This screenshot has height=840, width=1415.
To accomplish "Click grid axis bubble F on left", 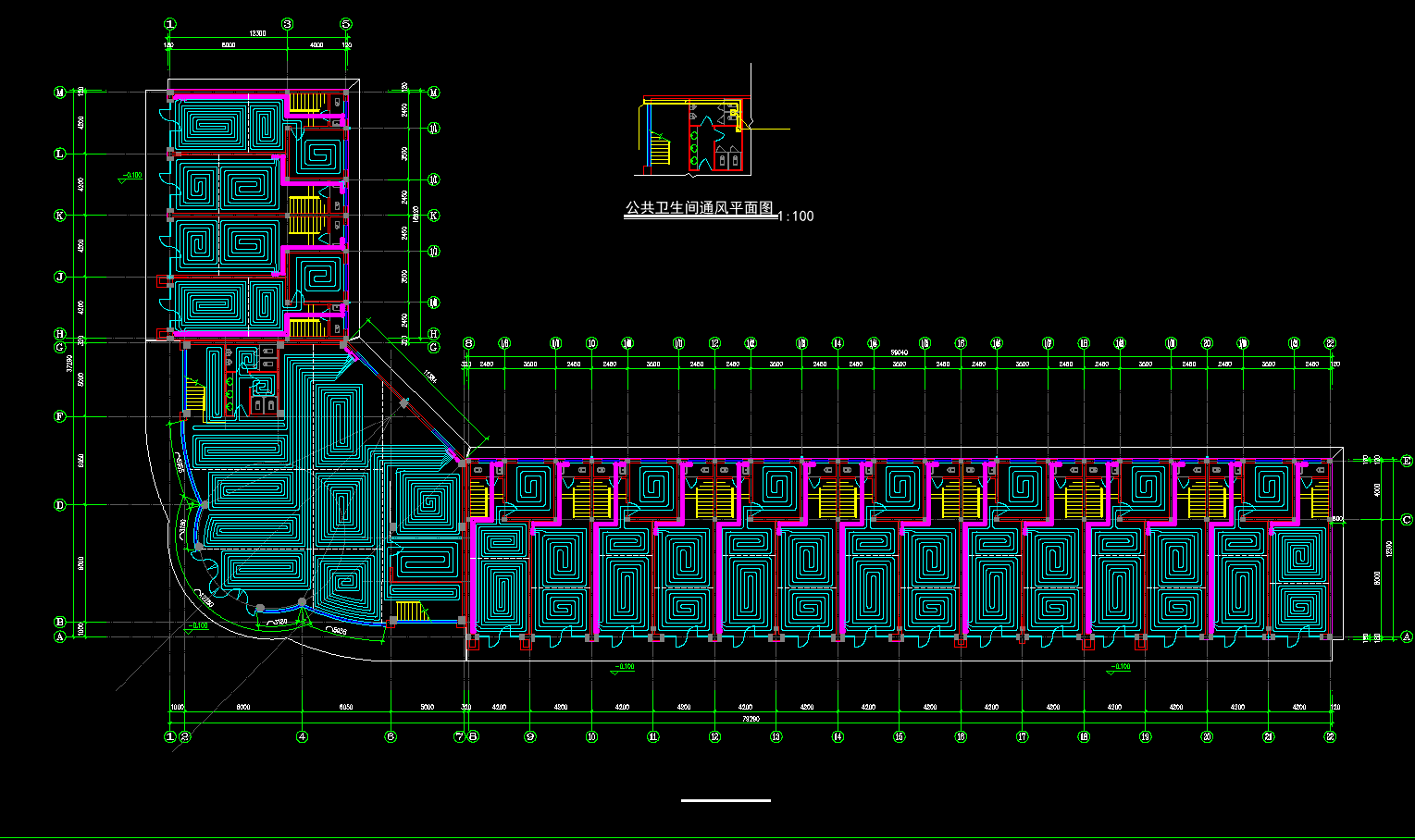I will [60, 416].
